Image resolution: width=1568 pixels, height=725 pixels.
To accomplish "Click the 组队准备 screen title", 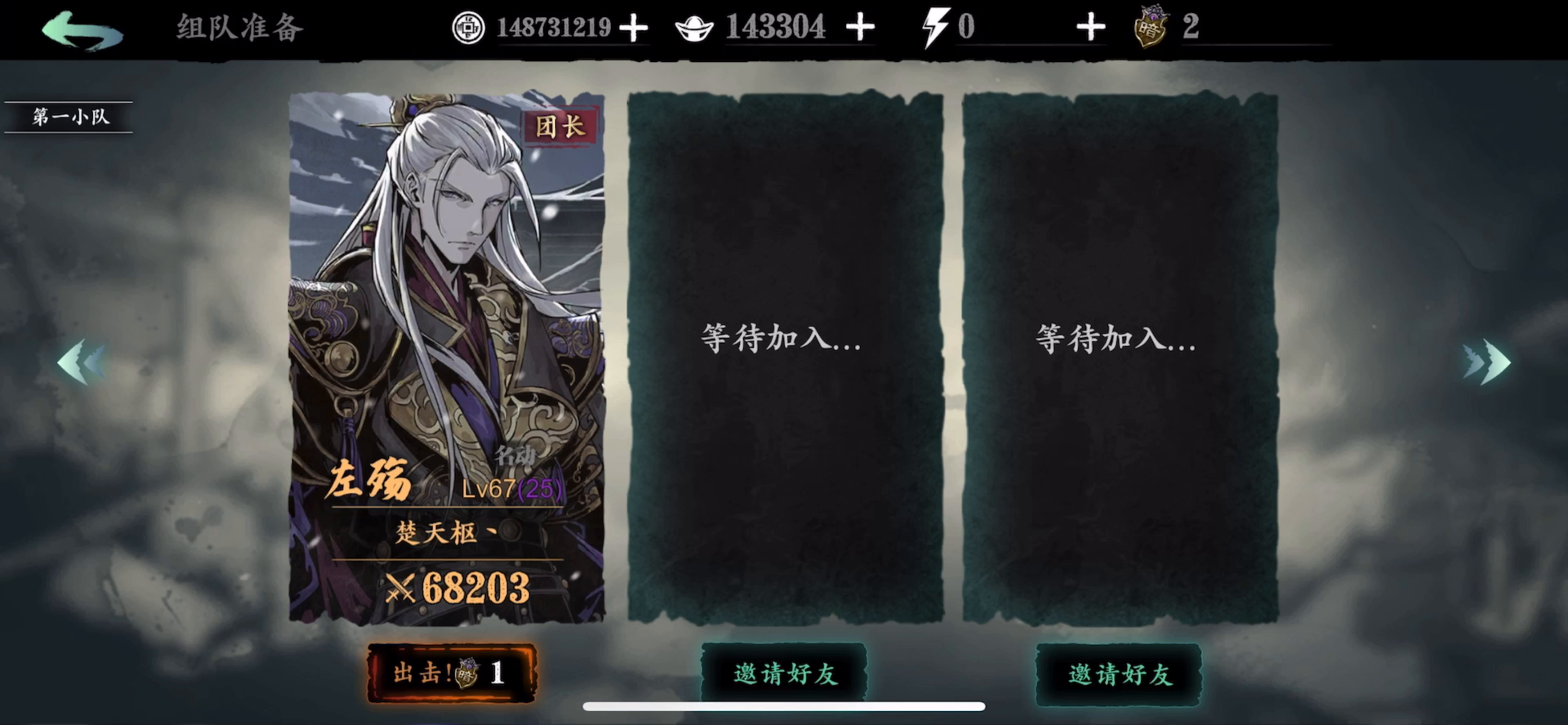I will 239,28.
